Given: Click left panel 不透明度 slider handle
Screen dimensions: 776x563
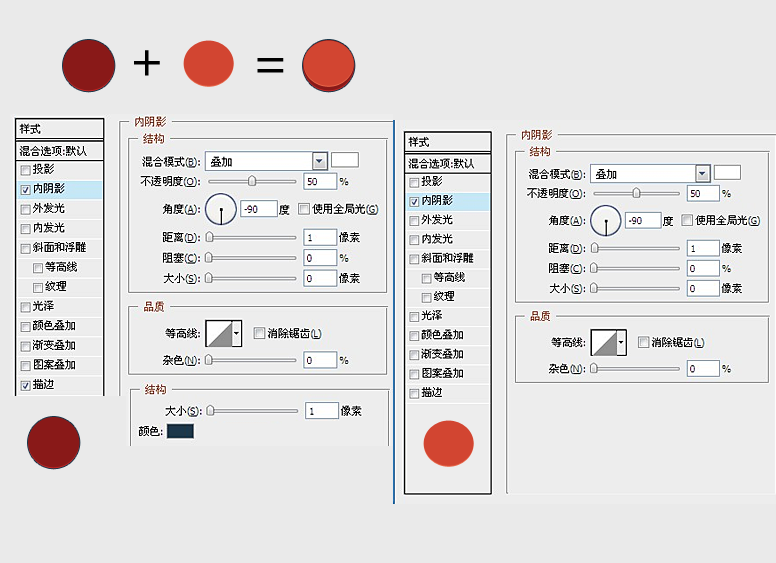Looking at the screenshot, I should (x=252, y=181).
